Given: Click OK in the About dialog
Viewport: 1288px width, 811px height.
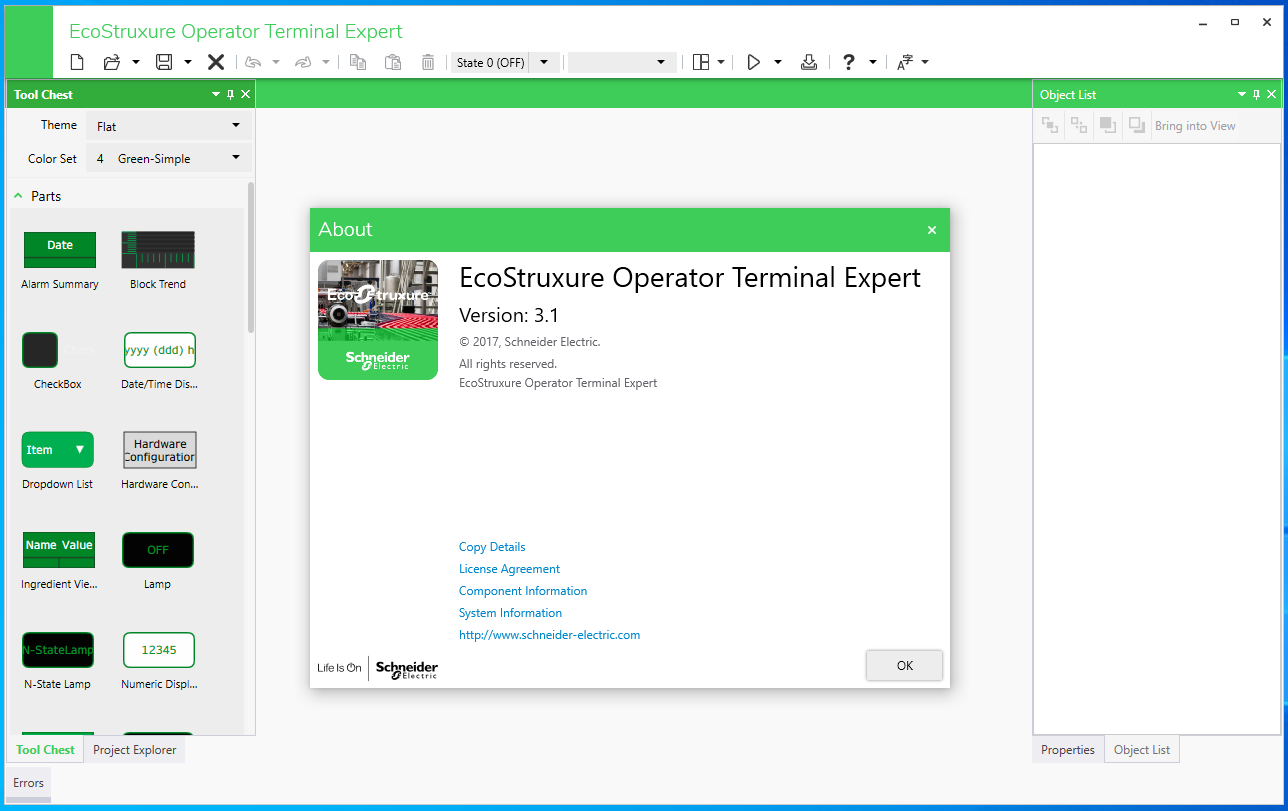Looking at the screenshot, I should [905, 665].
